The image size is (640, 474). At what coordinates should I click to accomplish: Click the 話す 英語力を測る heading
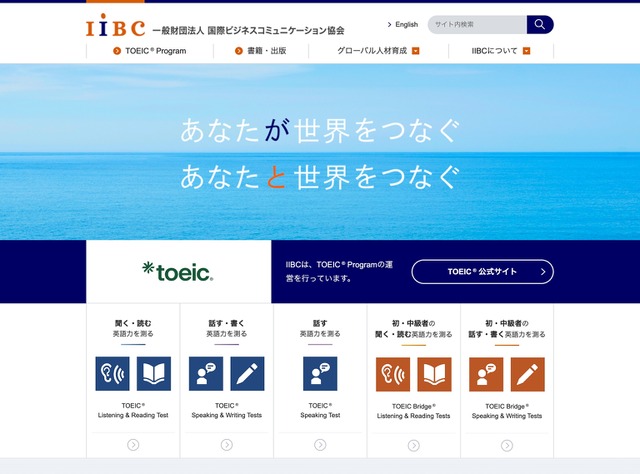[320, 328]
